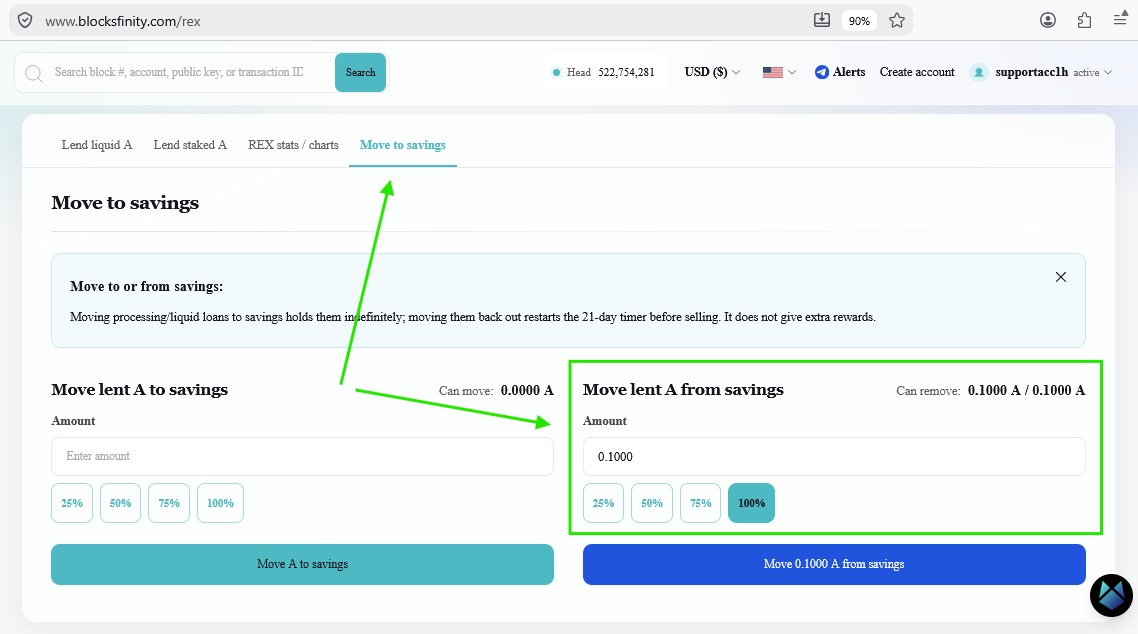The image size is (1138, 634).
Task: Click the Create account link
Action: pyautogui.click(x=917, y=72)
